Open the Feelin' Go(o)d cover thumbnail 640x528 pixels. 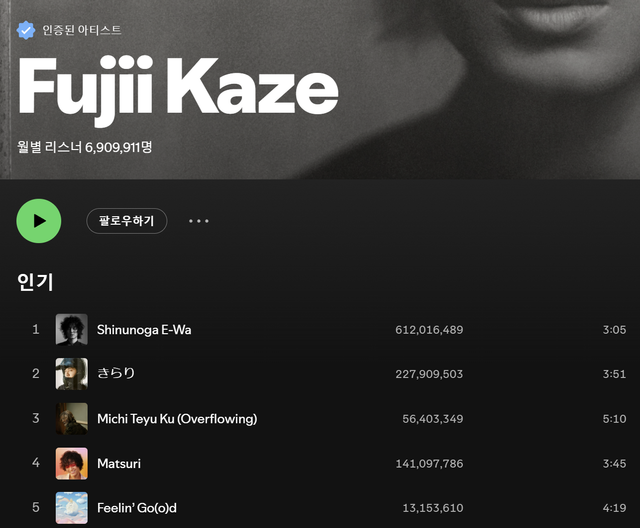click(x=71, y=508)
